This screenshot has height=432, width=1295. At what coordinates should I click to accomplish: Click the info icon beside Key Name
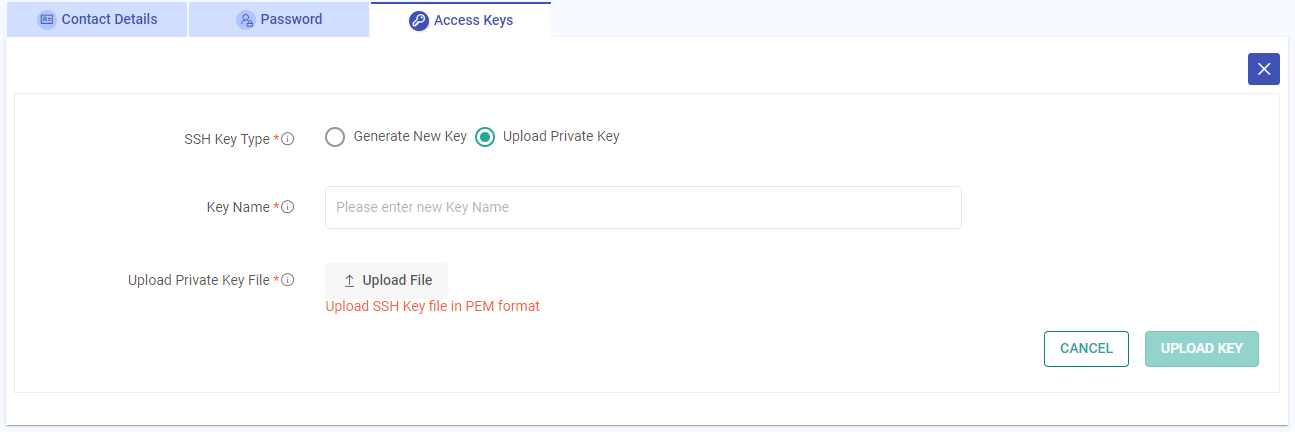tap(288, 207)
